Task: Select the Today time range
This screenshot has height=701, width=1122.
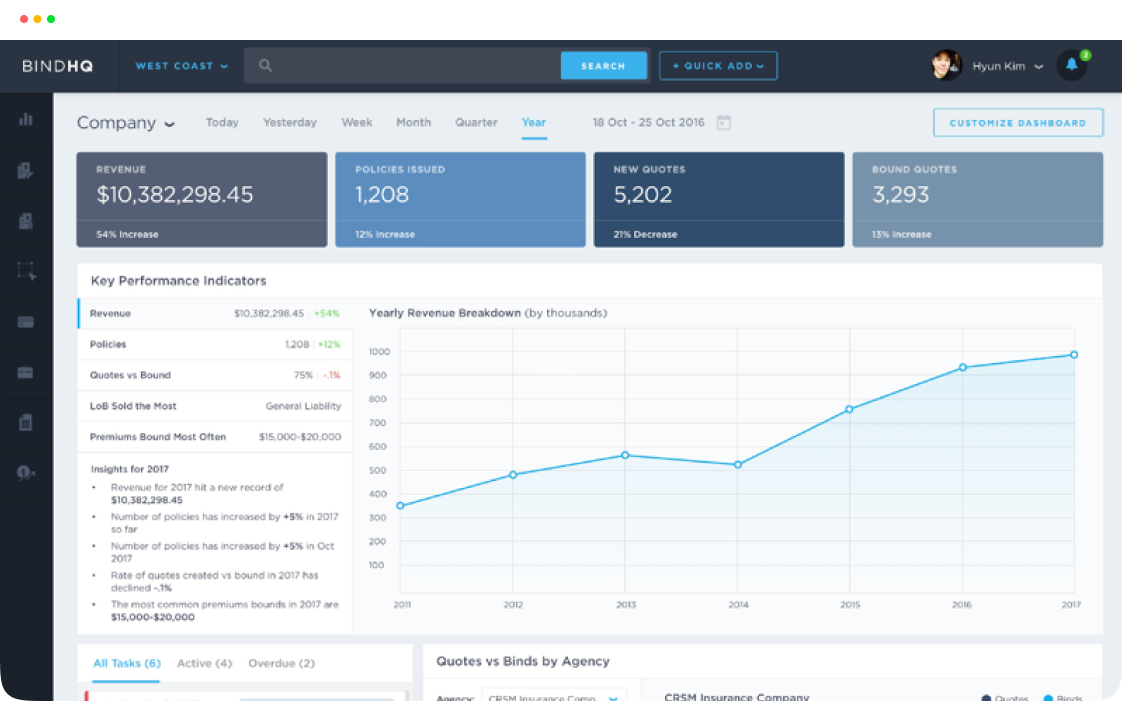Action: (222, 122)
